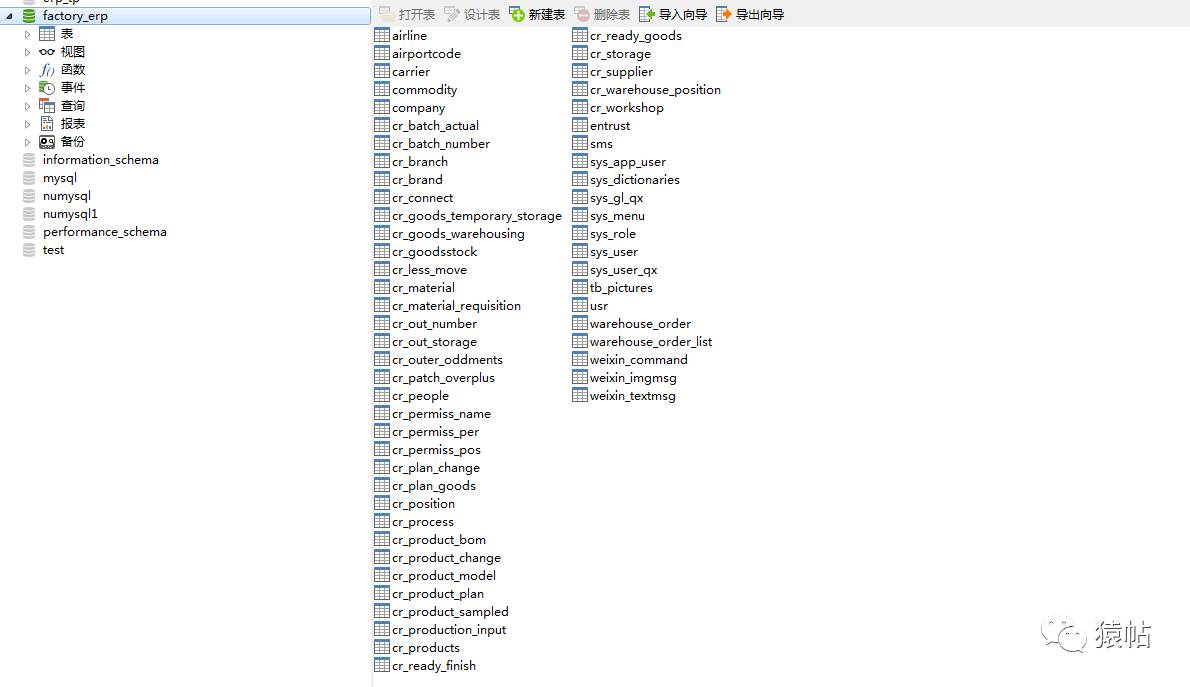Screen dimensions: 1190x687
Task: Open the Export Wizard (导出向导)
Action: [x=750, y=14]
